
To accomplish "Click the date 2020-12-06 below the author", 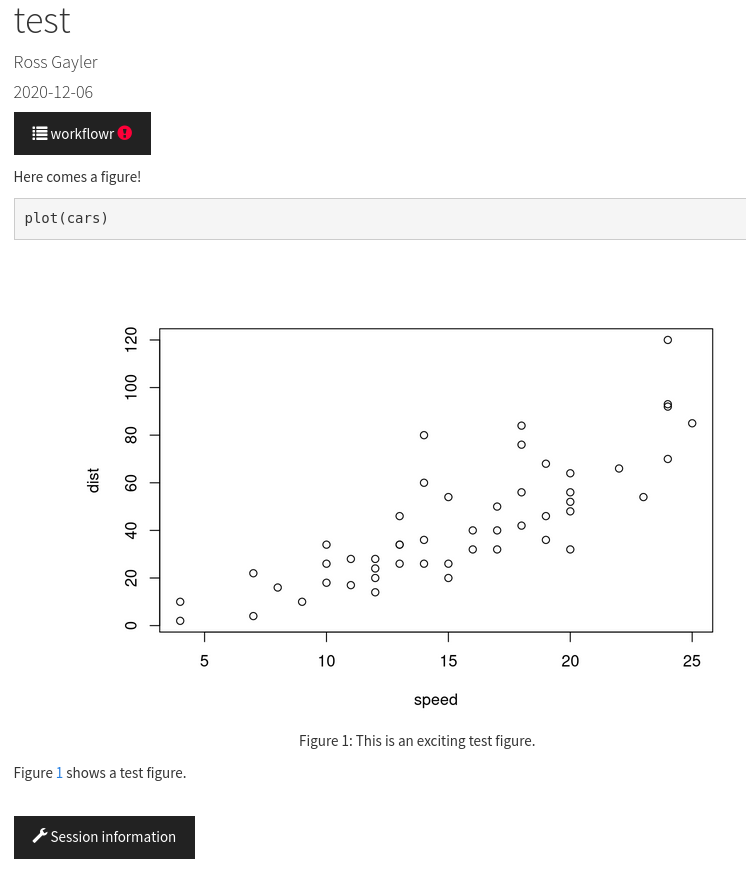I will coord(53,91).
